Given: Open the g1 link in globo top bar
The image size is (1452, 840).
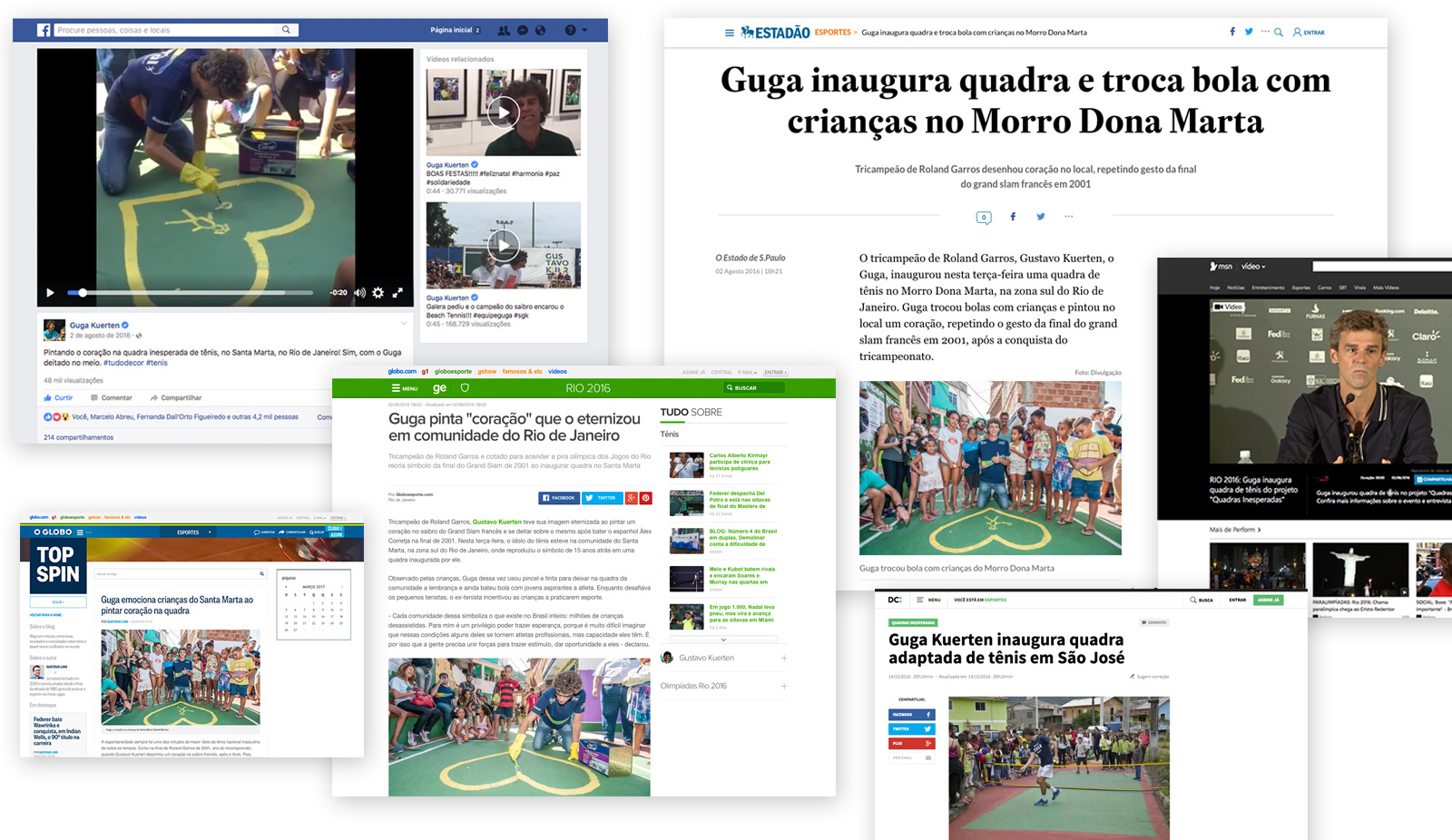Looking at the screenshot, I should [426, 371].
